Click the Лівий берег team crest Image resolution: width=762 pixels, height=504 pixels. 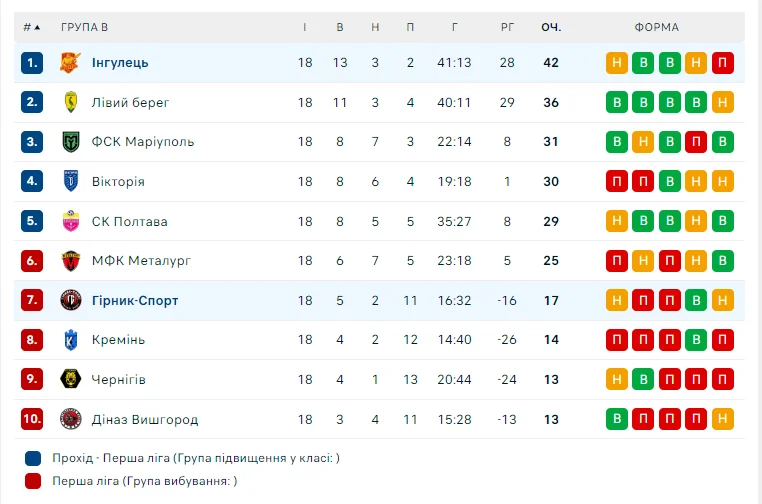point(71,102)
